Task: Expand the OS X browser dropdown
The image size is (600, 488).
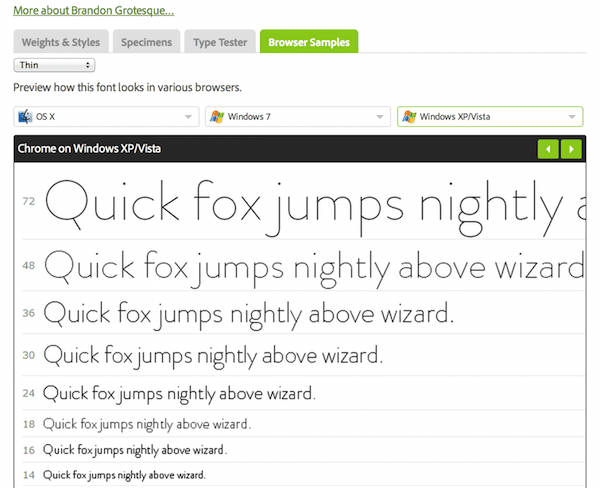Action: [x=106, y=116]
